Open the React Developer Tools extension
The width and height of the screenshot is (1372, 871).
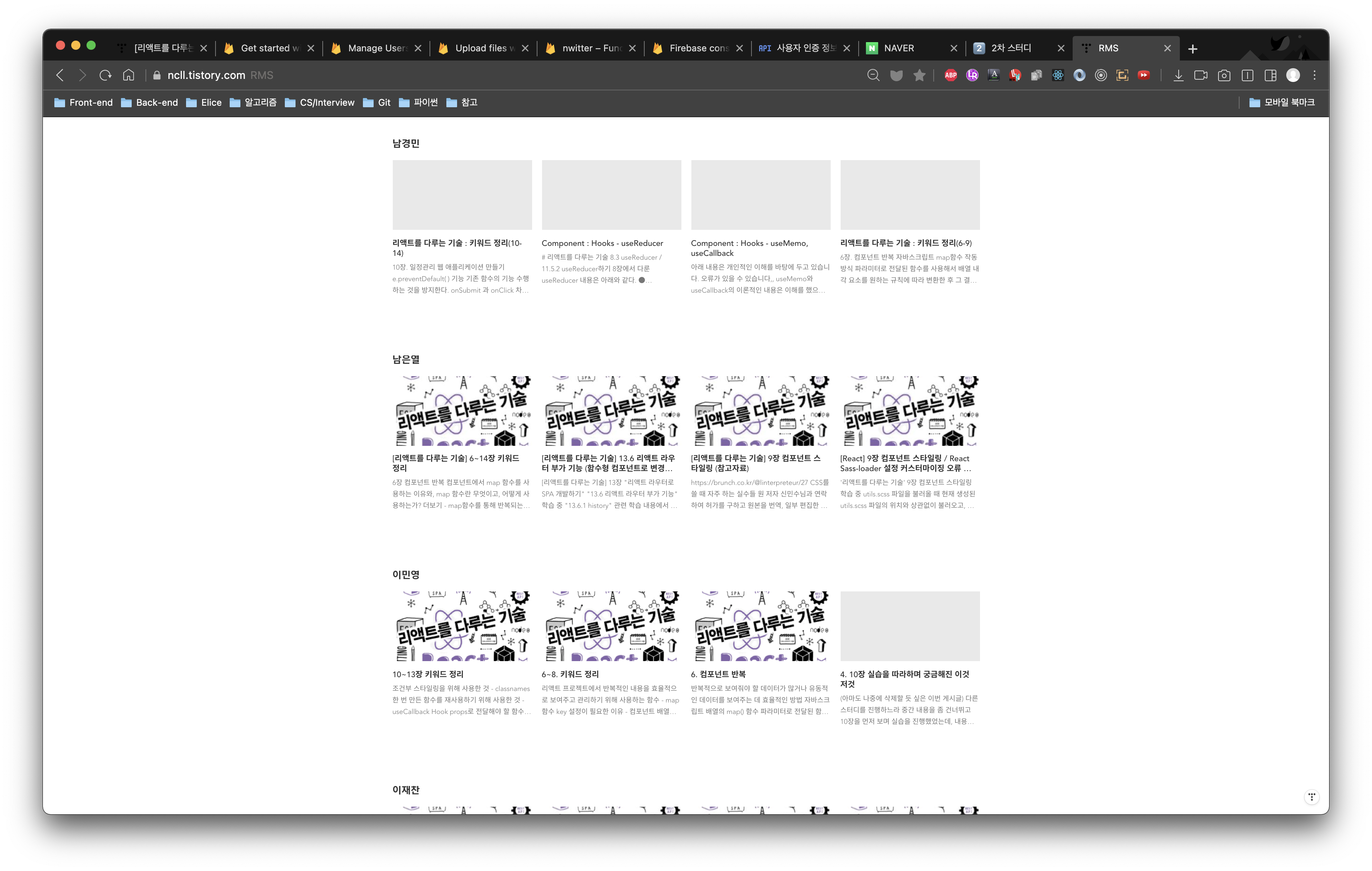point(1058,75)
